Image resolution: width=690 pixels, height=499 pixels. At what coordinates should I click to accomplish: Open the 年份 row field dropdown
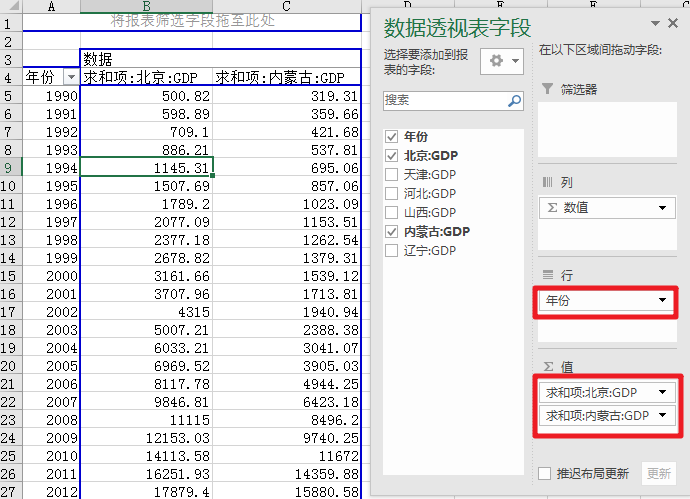point(662,300)
